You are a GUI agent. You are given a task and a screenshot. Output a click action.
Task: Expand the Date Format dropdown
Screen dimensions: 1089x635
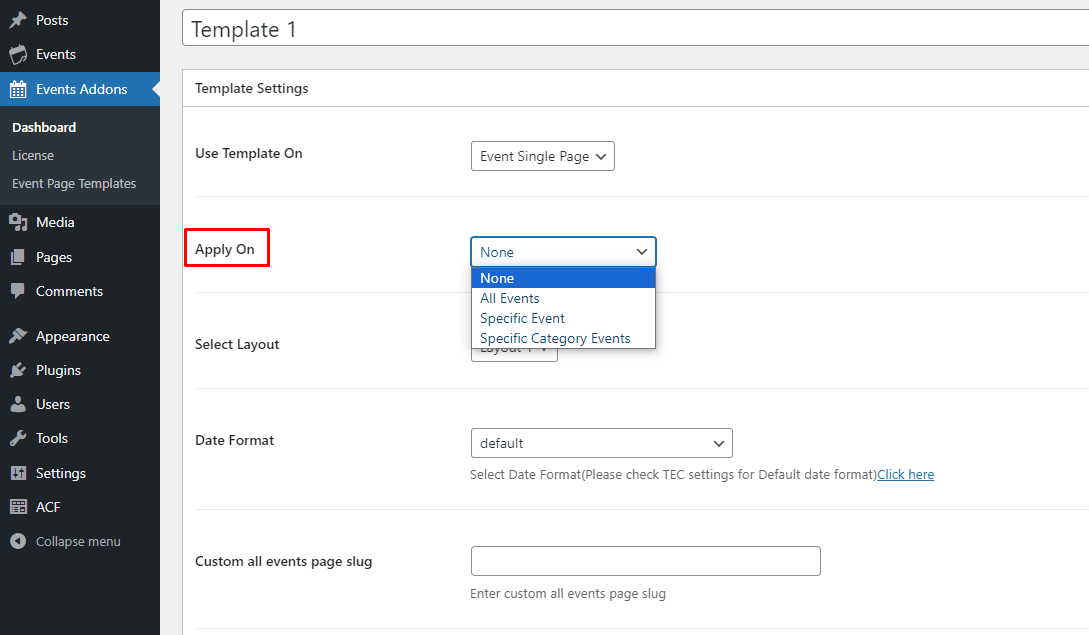point(601,443)
